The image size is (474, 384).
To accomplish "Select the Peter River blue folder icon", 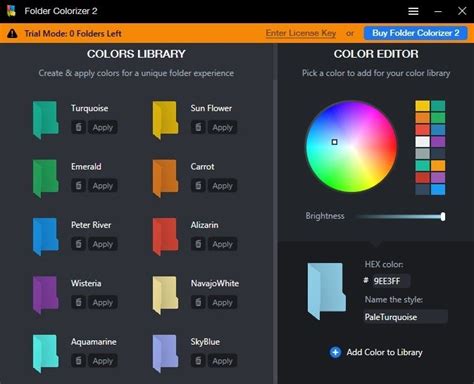I will [x=46, y=237].
